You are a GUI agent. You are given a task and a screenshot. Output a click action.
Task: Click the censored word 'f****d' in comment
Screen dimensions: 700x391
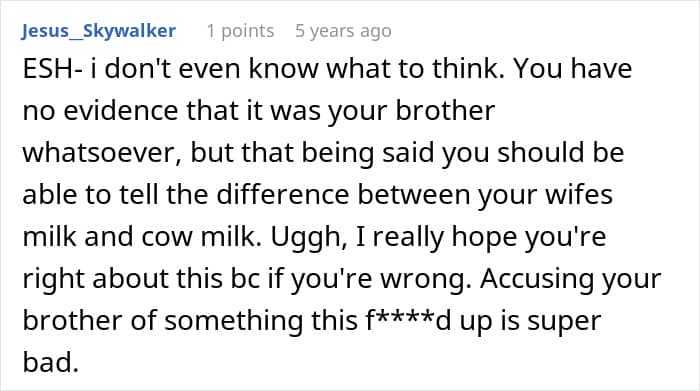click(408, 320)
